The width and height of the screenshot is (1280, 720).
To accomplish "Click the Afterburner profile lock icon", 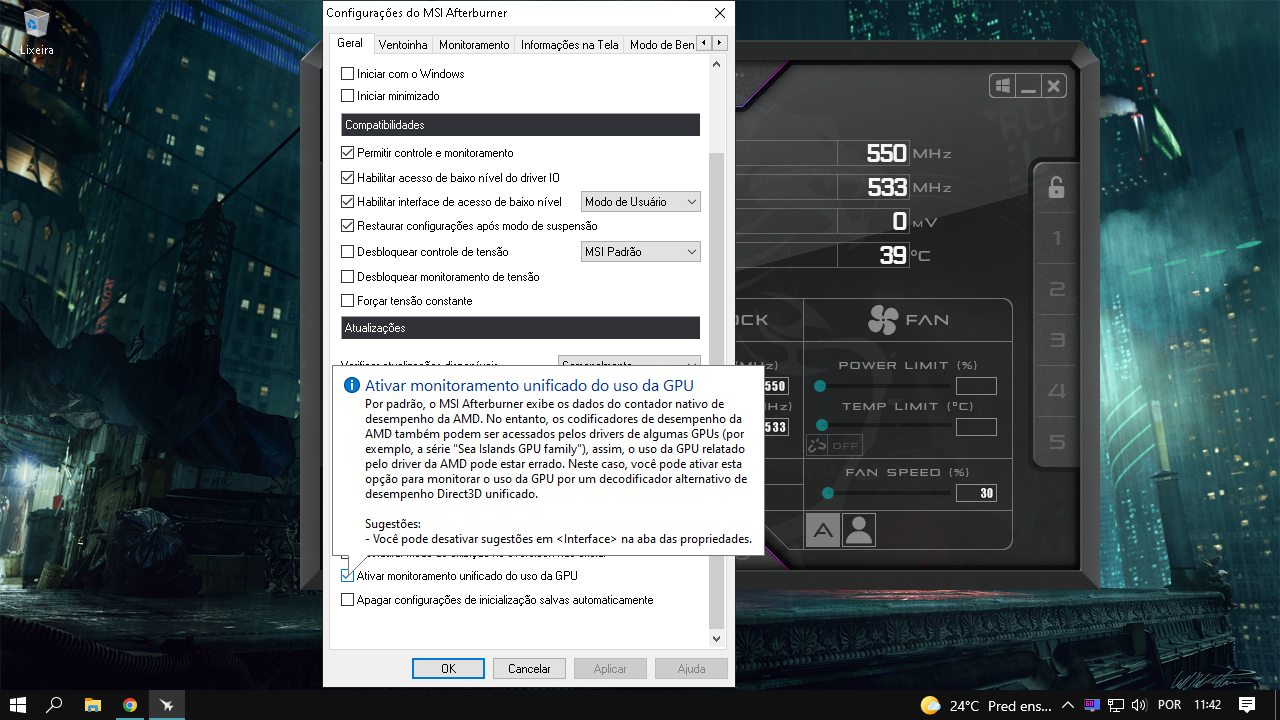I will pyautogui.click(x=1056, y=187).
